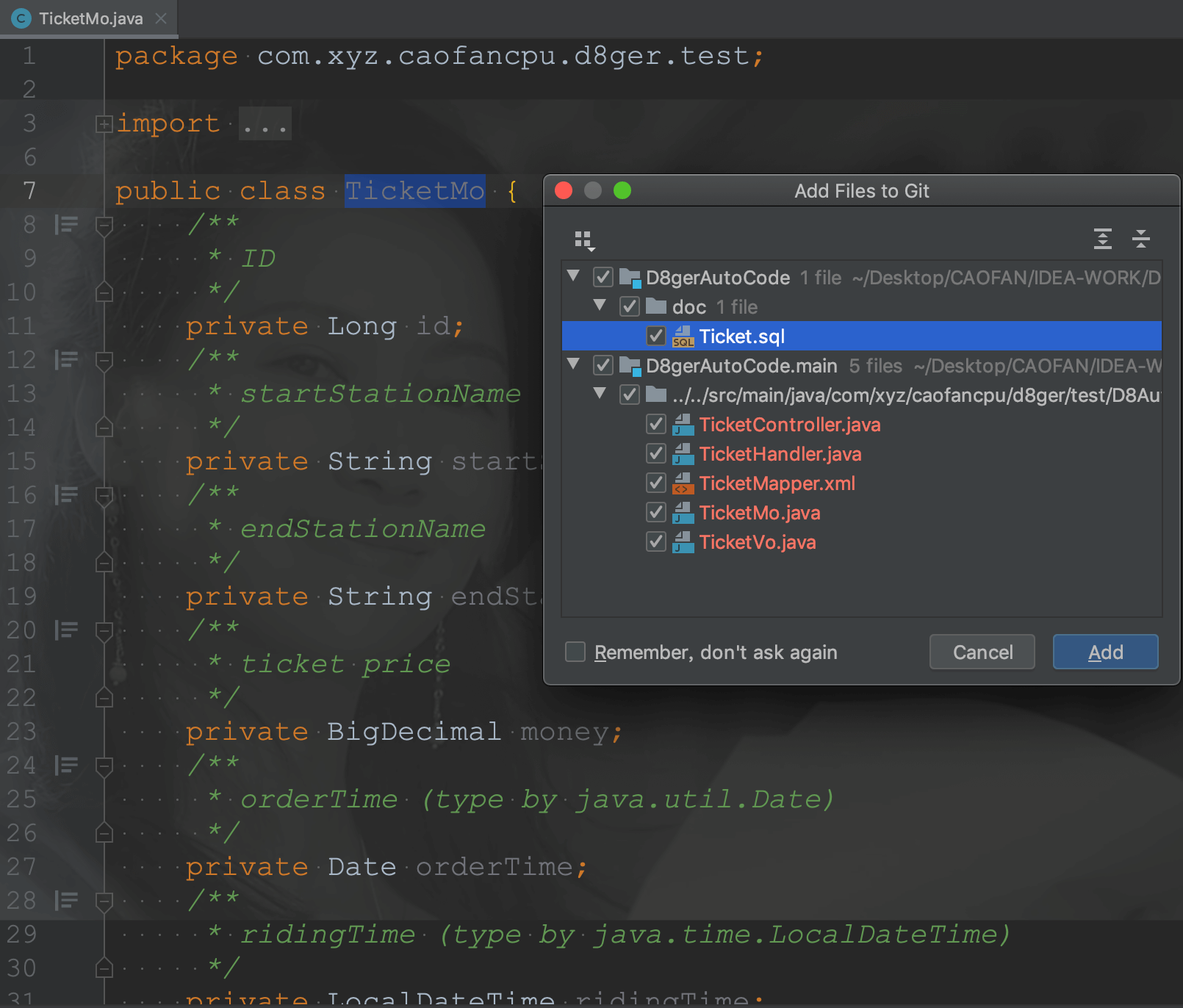Expand the folded import block on line 3
This screenshot has height=1008, width=1183.
pos(104,123)
